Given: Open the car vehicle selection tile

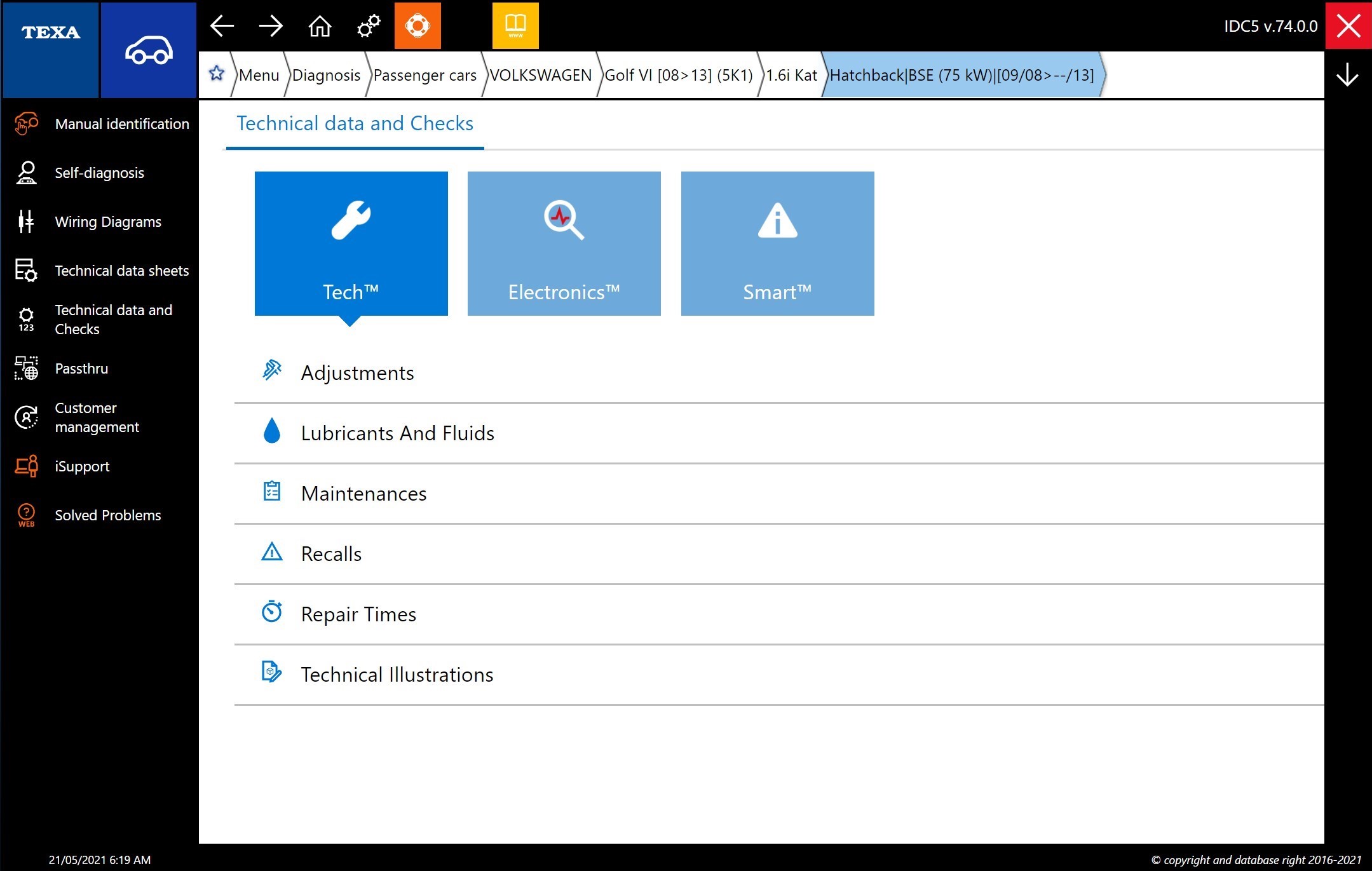Looking at the screenshot, I should click(x=149, y=50).
